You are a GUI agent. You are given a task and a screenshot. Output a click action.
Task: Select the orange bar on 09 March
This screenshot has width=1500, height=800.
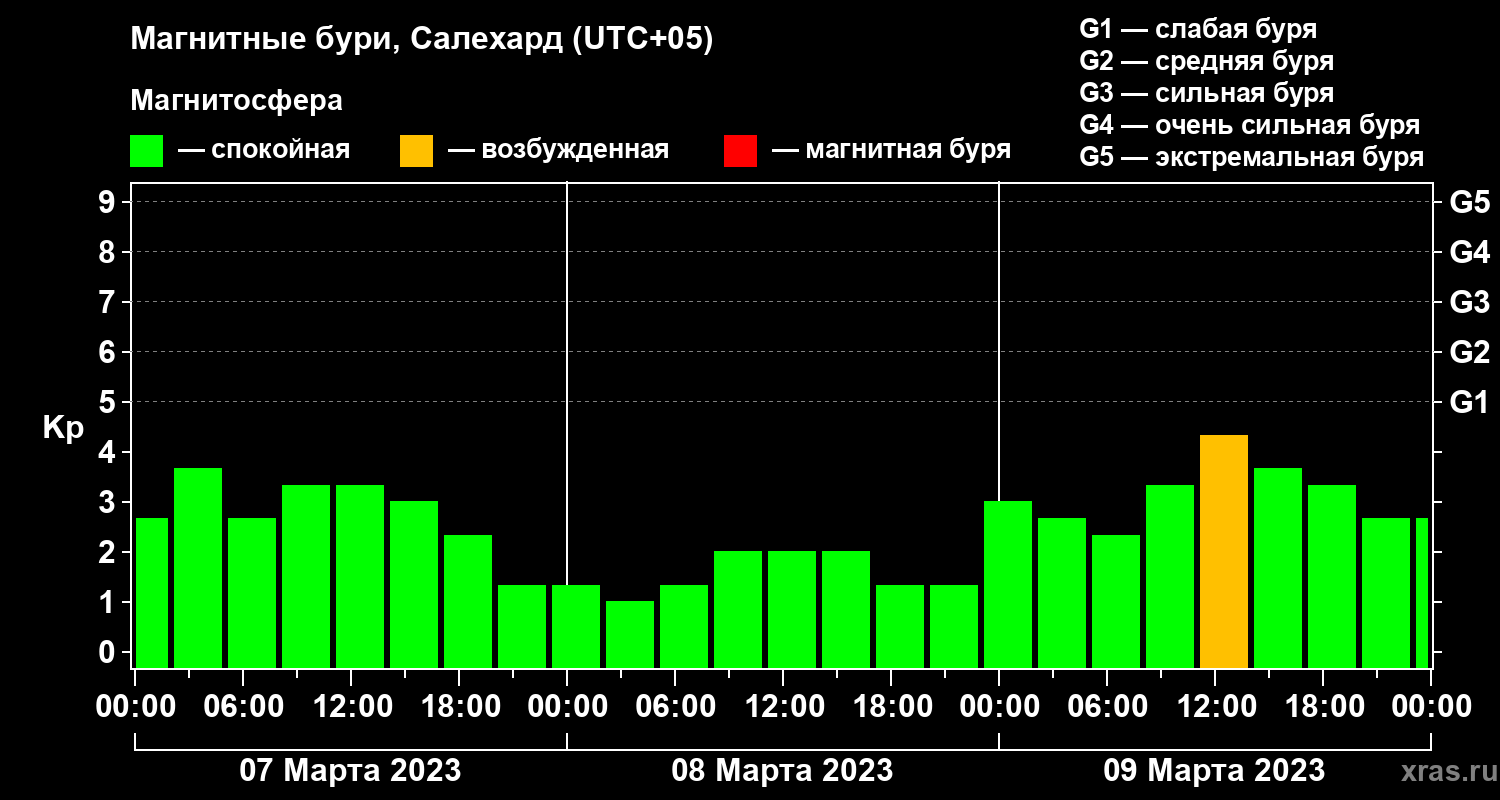click(x=1224, y=551)
